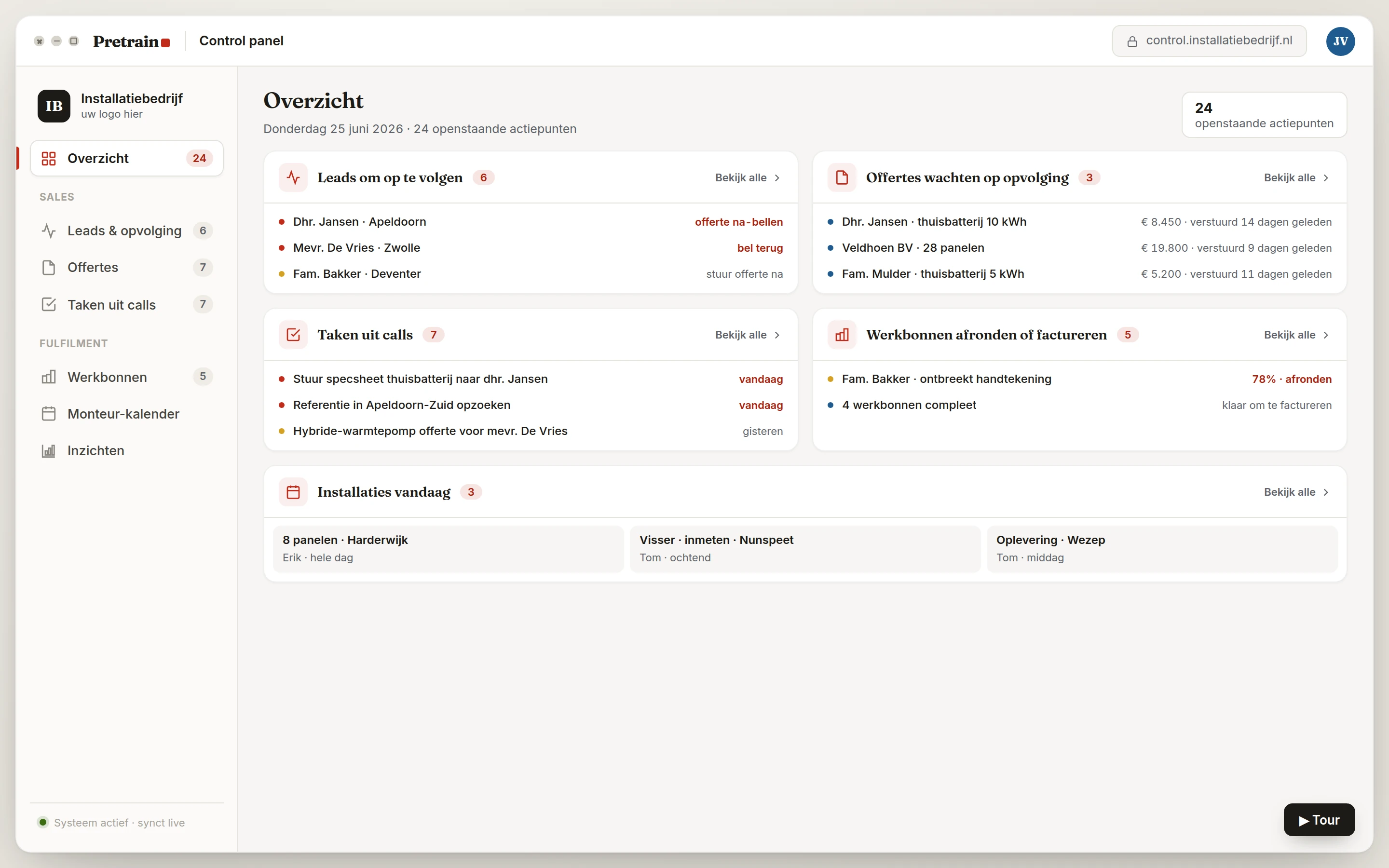1389x868 pixels.
Task: Click chevron next to Bekijk alle in Werkbonnen card
Action: pos(1326,335)
